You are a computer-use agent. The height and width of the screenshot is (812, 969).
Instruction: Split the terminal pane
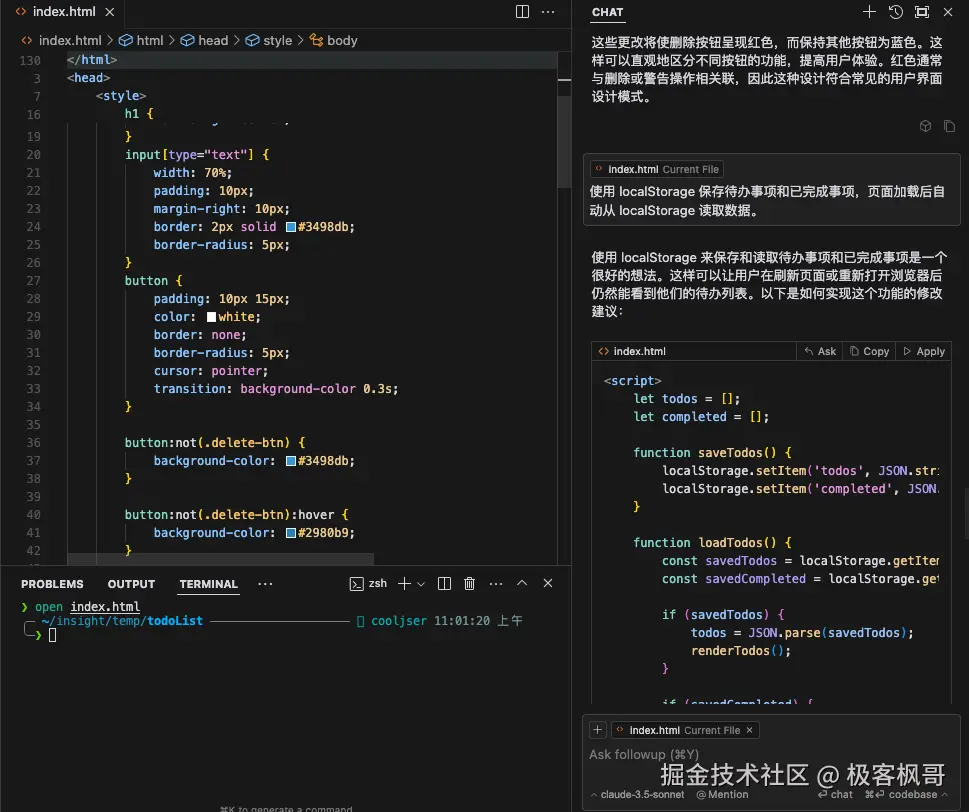point(444,583)
